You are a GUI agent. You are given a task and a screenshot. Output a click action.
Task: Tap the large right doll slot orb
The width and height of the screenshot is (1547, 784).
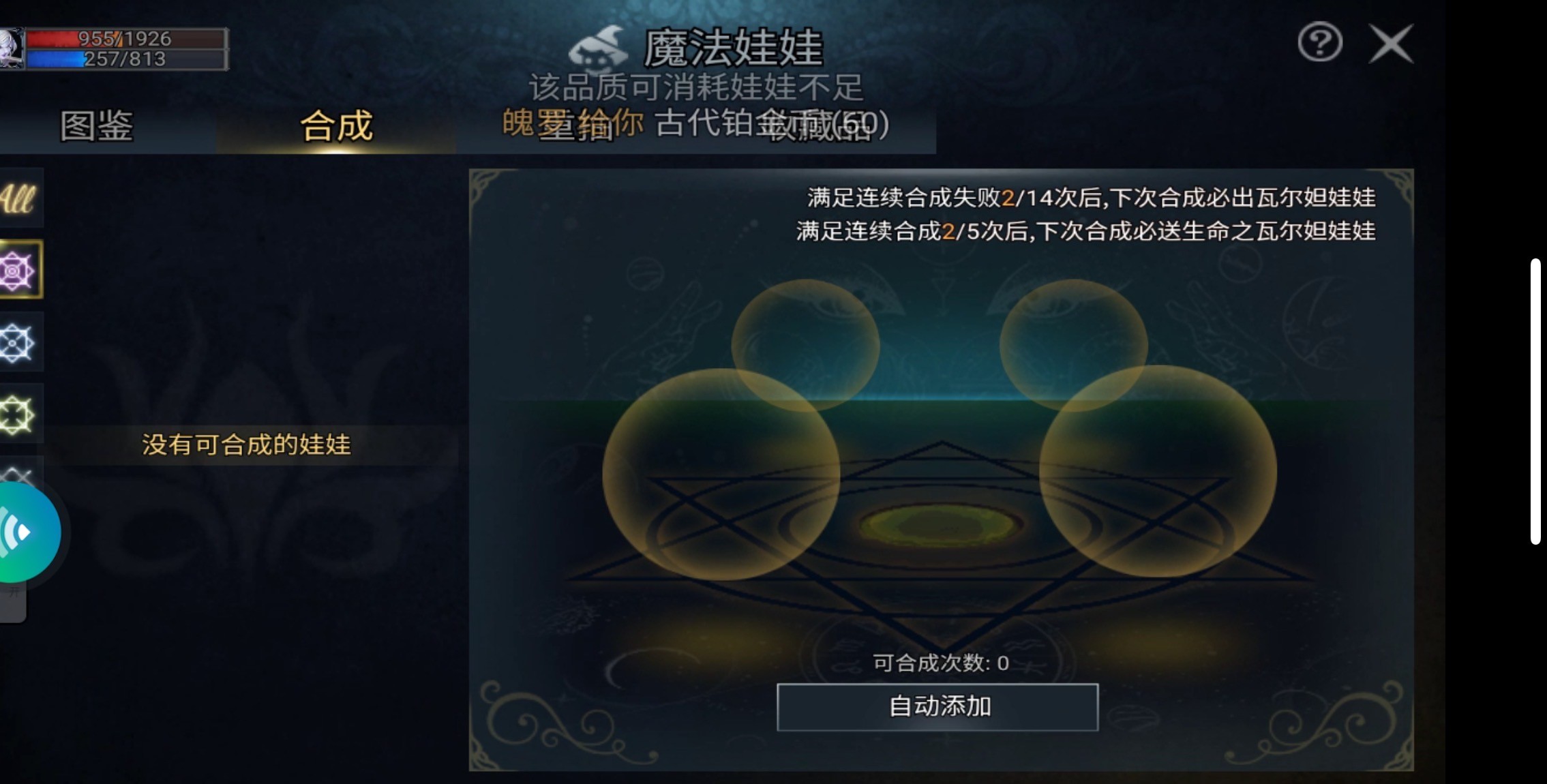[1158, 472]
